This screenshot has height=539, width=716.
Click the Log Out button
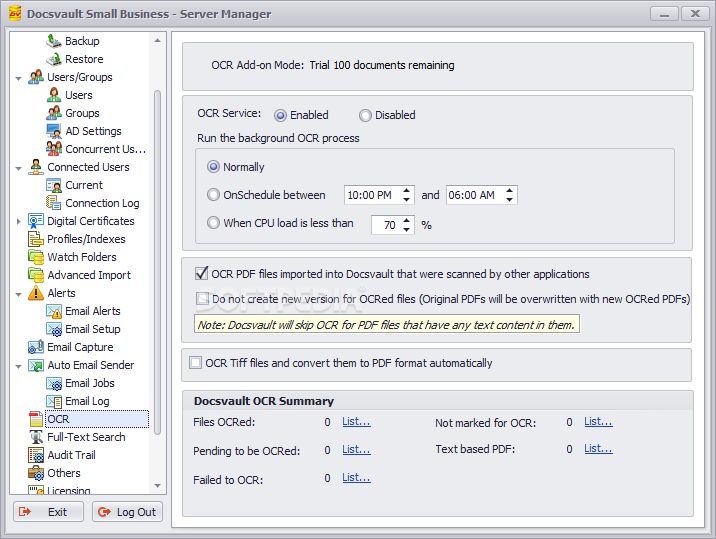(x=127, y=512)
